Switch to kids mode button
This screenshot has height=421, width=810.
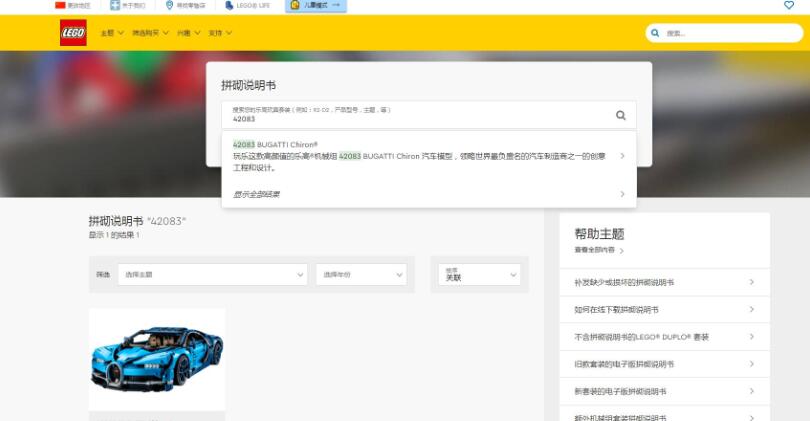click(316, 5)
